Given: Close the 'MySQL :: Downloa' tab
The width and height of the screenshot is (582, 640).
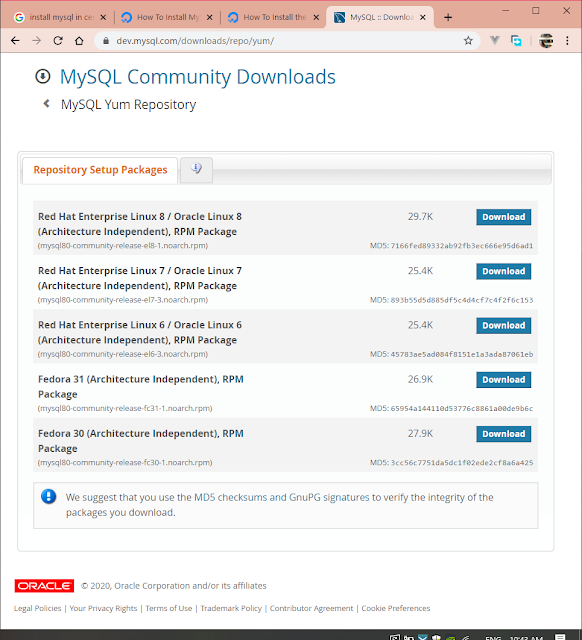Looking at the screenshot, I should pos(423,17).
